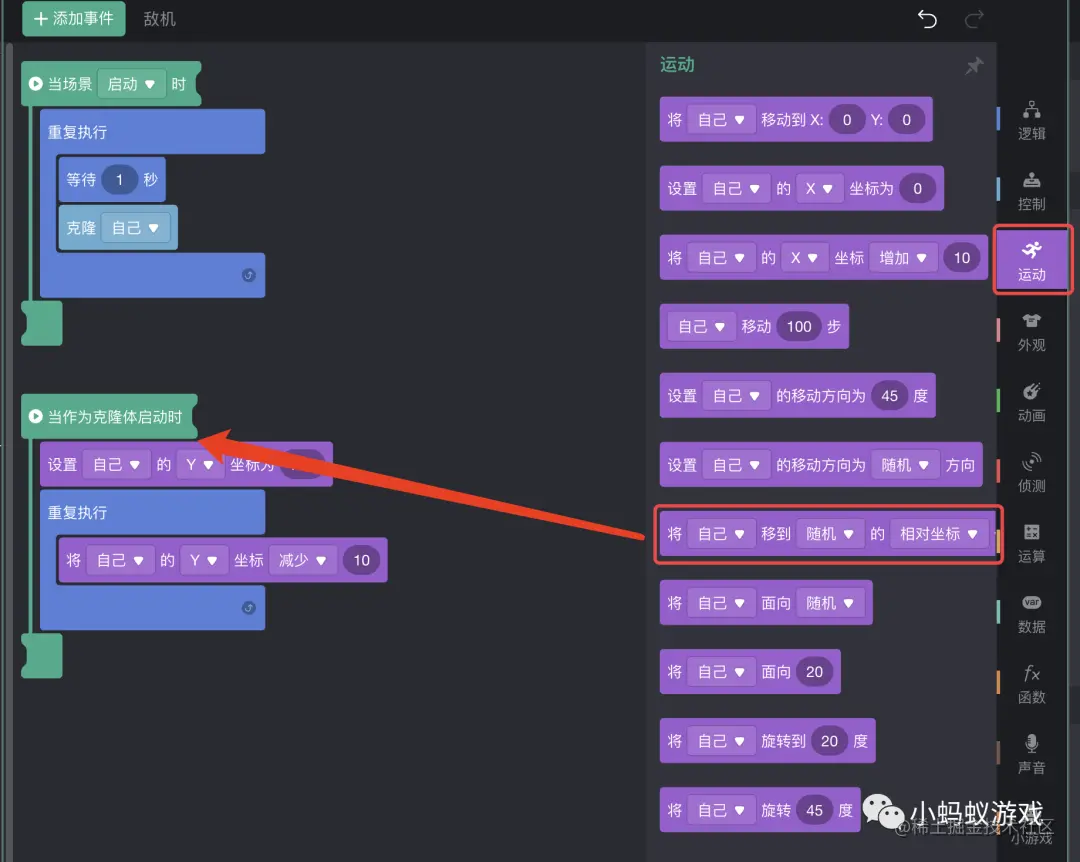This screenshot has height=862, width=1080.
Task: Open the 控制 (Control) block category
Action: click(x=1031, y=191)
